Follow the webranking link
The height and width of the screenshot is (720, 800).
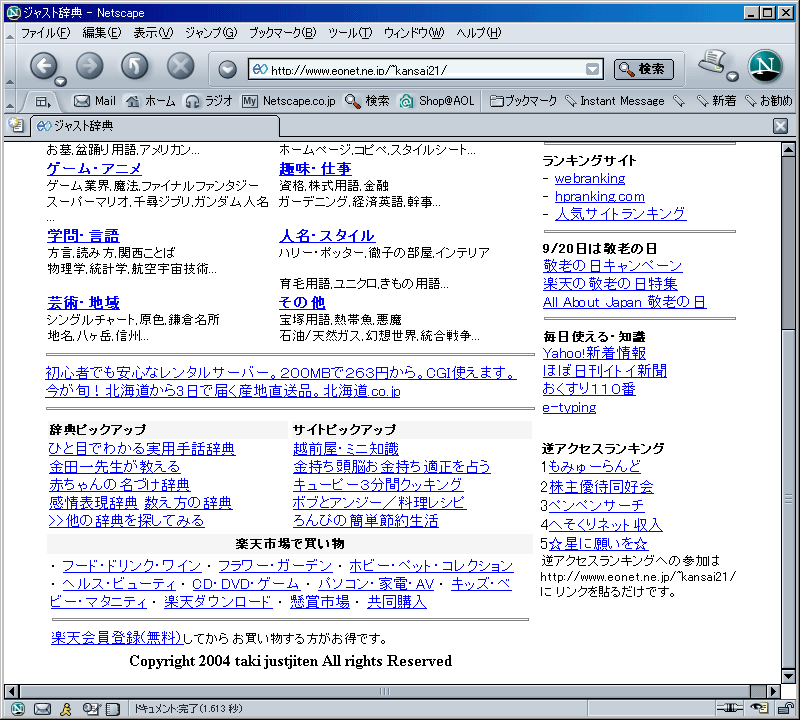[x=590, y=179]
